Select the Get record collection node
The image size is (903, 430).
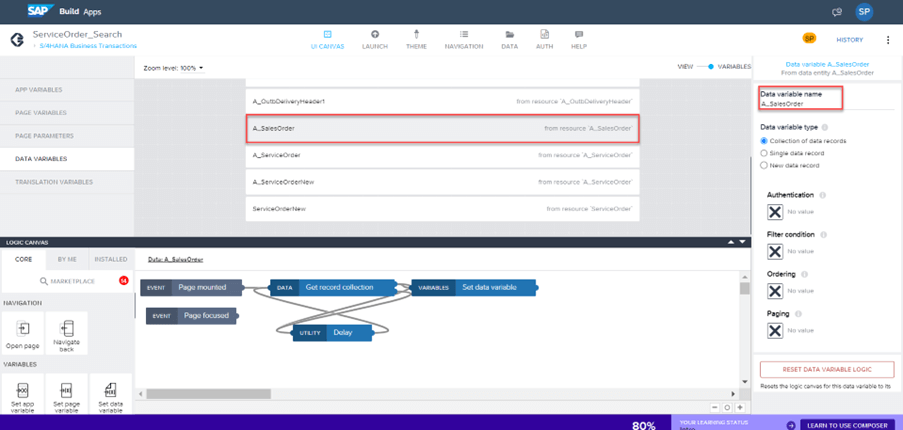click(x=332, y=287)
